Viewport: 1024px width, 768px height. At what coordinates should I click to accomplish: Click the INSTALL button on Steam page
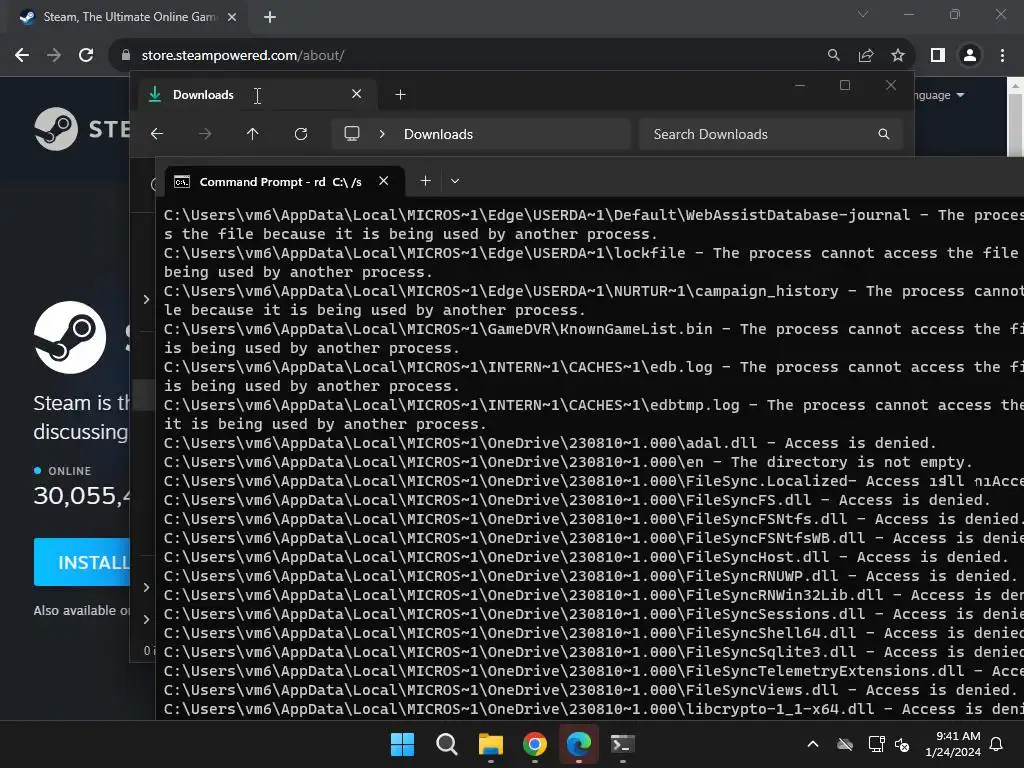click(x=82, y=562)
